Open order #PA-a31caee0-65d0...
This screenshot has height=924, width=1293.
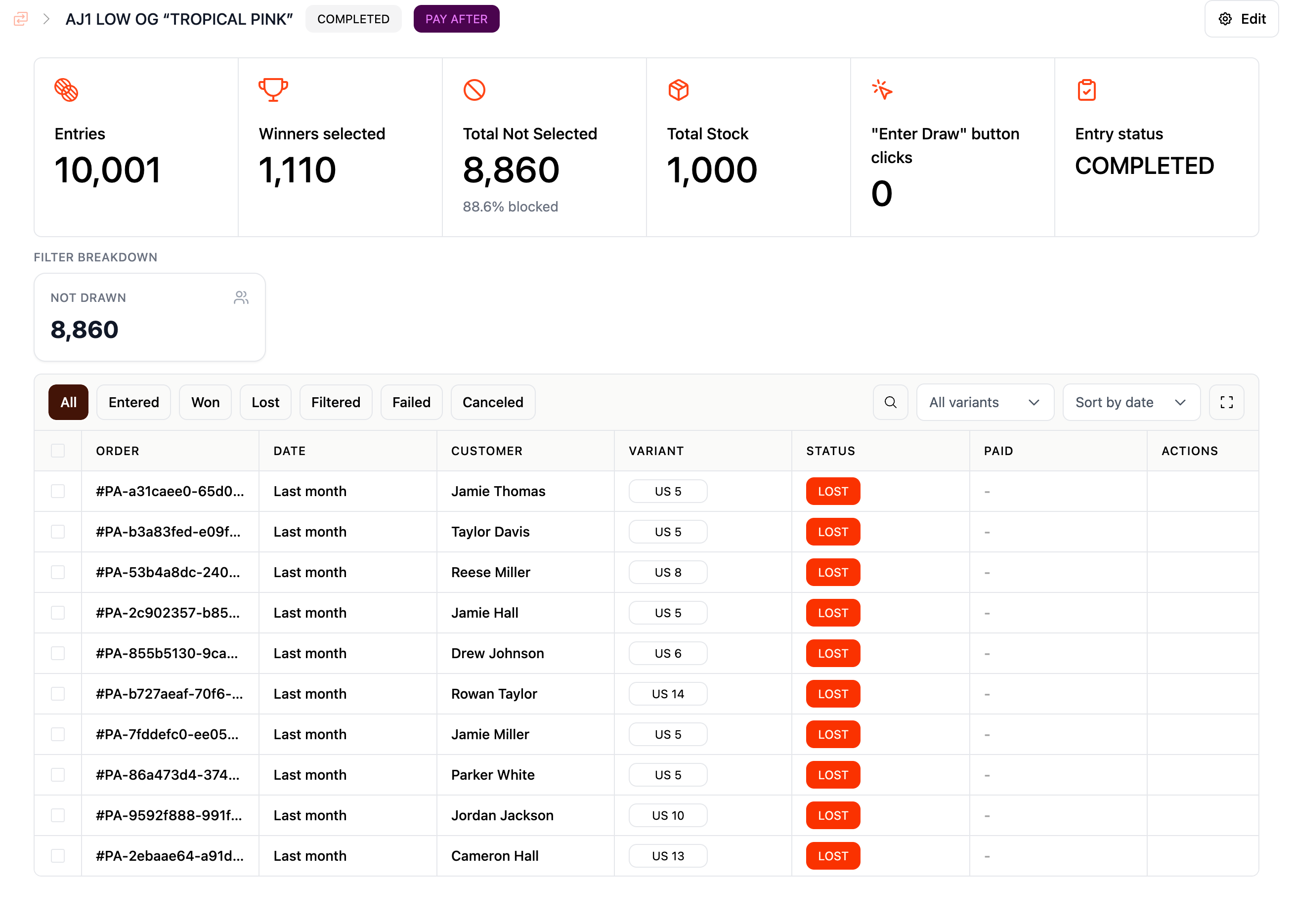(x=170, y=491)
